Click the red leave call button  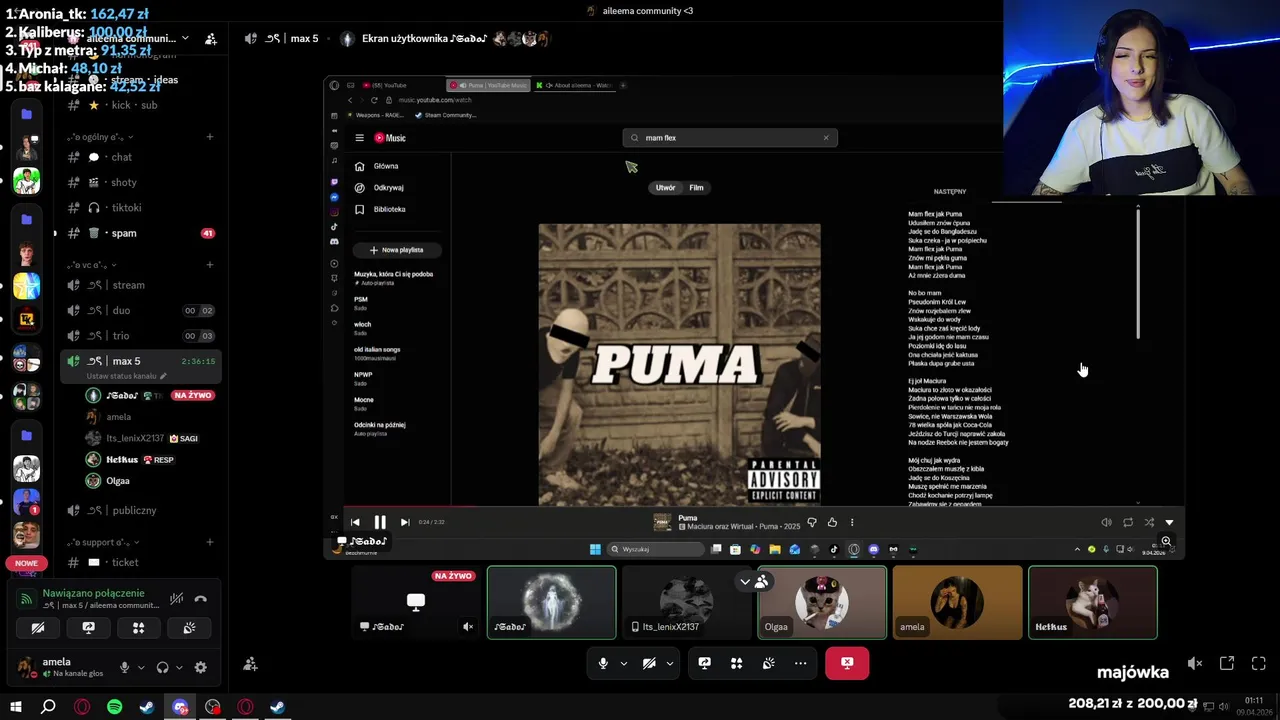847,663
